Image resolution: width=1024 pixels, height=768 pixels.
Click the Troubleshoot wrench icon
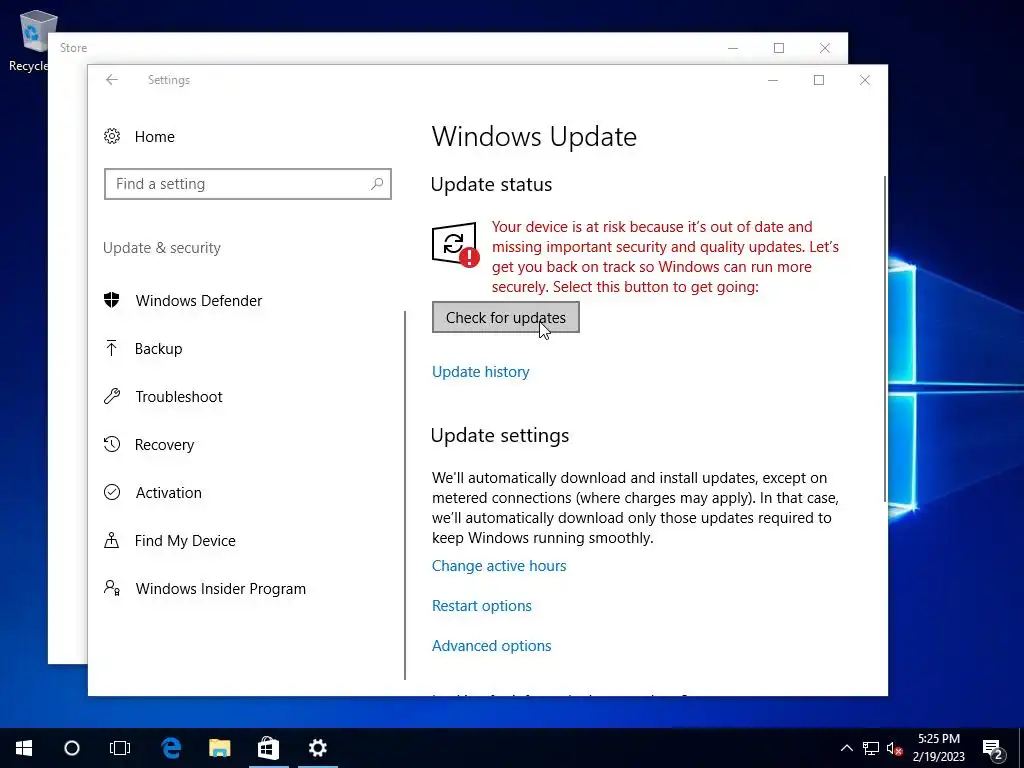coord(112,396)
